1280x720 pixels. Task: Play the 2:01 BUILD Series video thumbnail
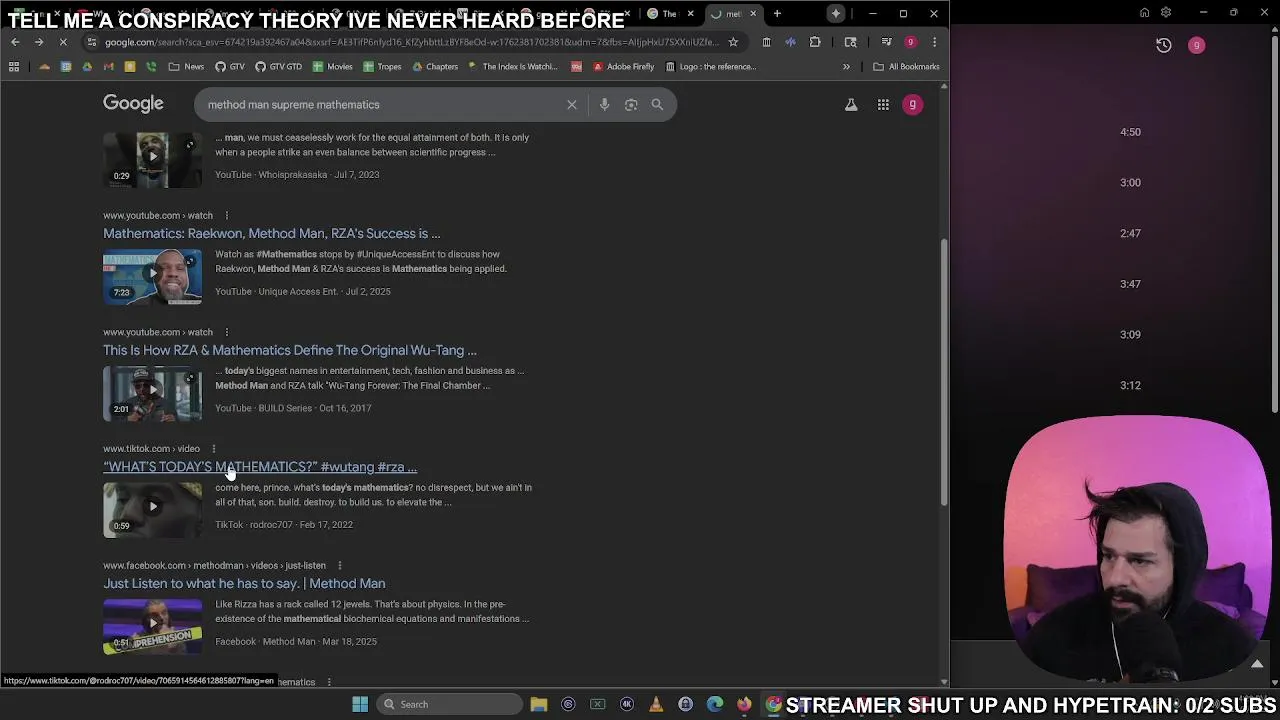click(152, 394)
